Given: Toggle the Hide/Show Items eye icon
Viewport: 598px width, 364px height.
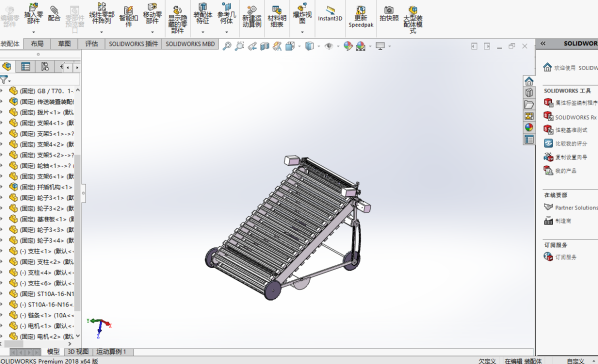Looking at the screenshot, I should point(328,46).
